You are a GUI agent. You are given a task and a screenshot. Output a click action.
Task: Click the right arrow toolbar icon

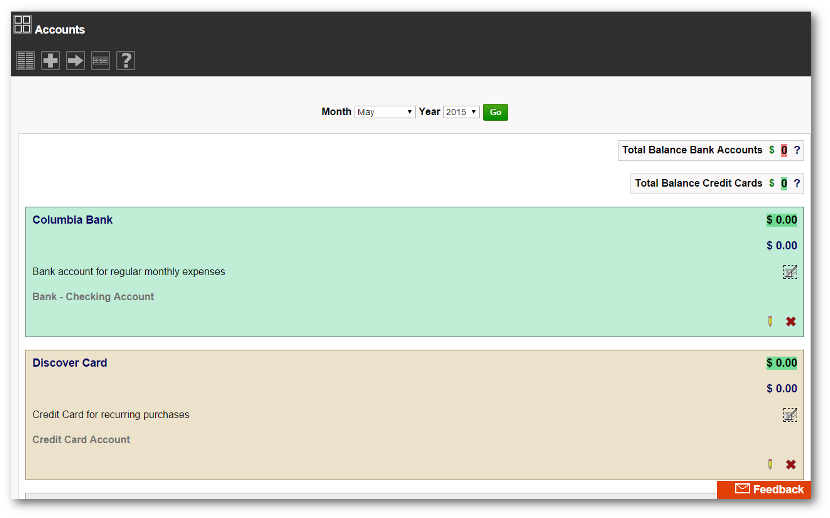tap(75, 61)
